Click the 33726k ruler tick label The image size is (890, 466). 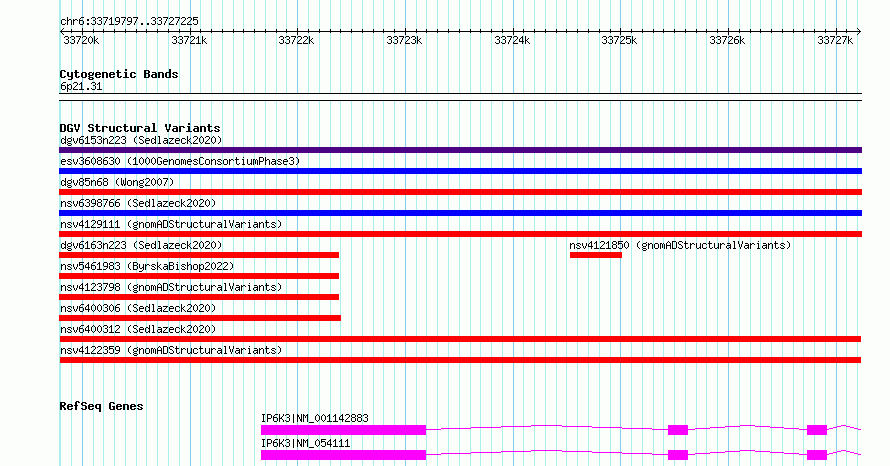[727, 41]
